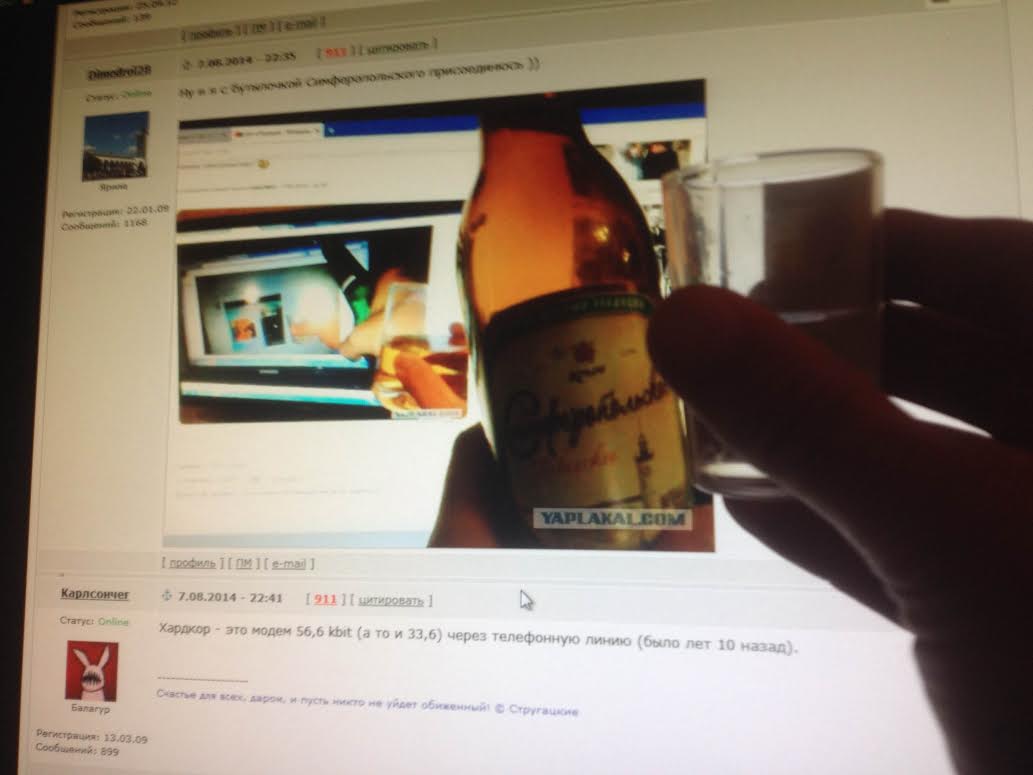The image size is (1033, 775).
Task: Send a ПМ via link under Dimodrol28's post
Action: click(244, 563)
